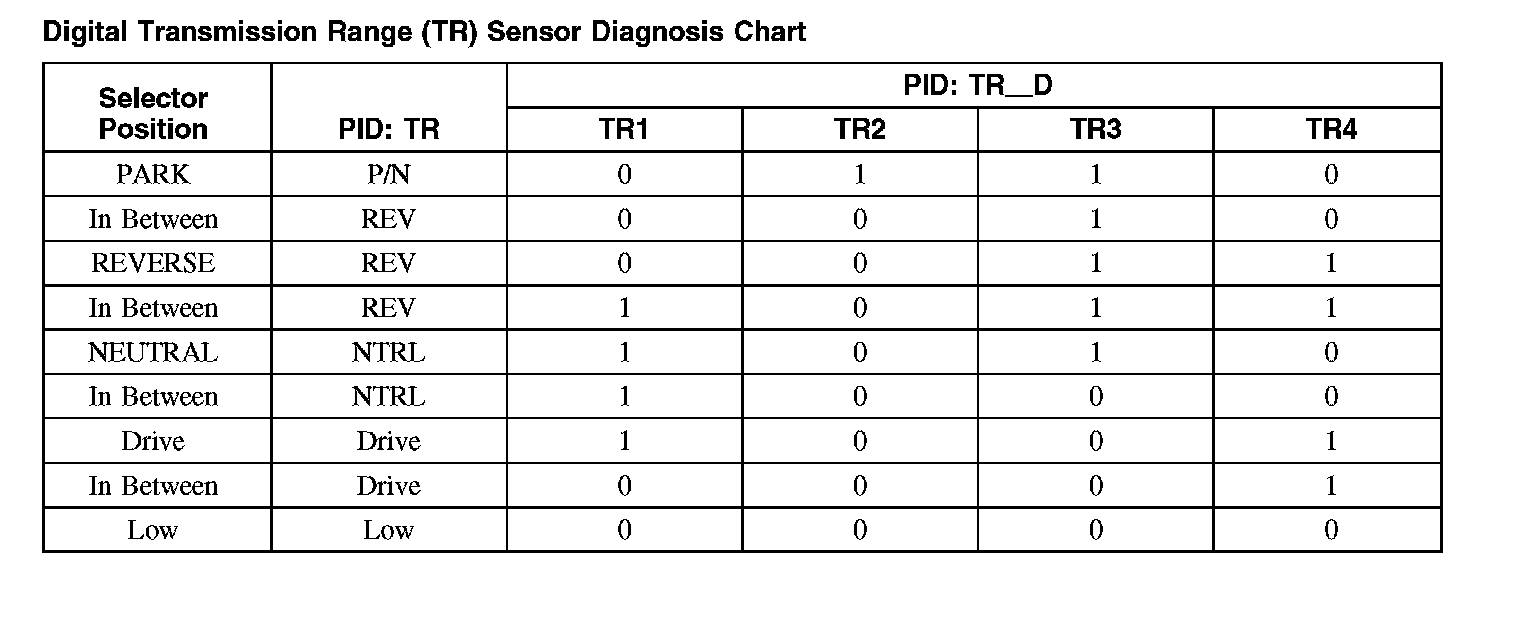
Task: Click the Digital Transmission Range chart title
Action: (424, 32)
